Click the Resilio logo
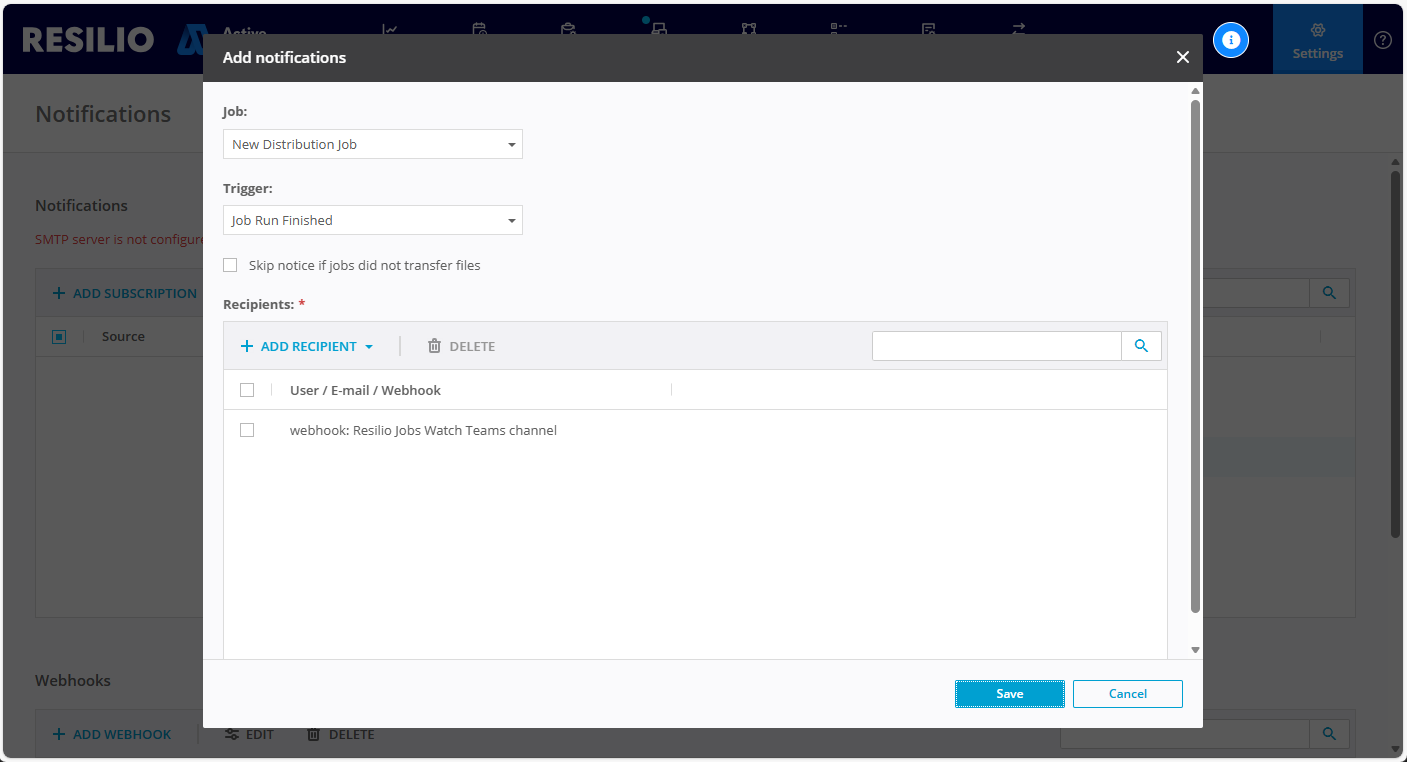This screenshot has width=1407, height=762. 88,40
